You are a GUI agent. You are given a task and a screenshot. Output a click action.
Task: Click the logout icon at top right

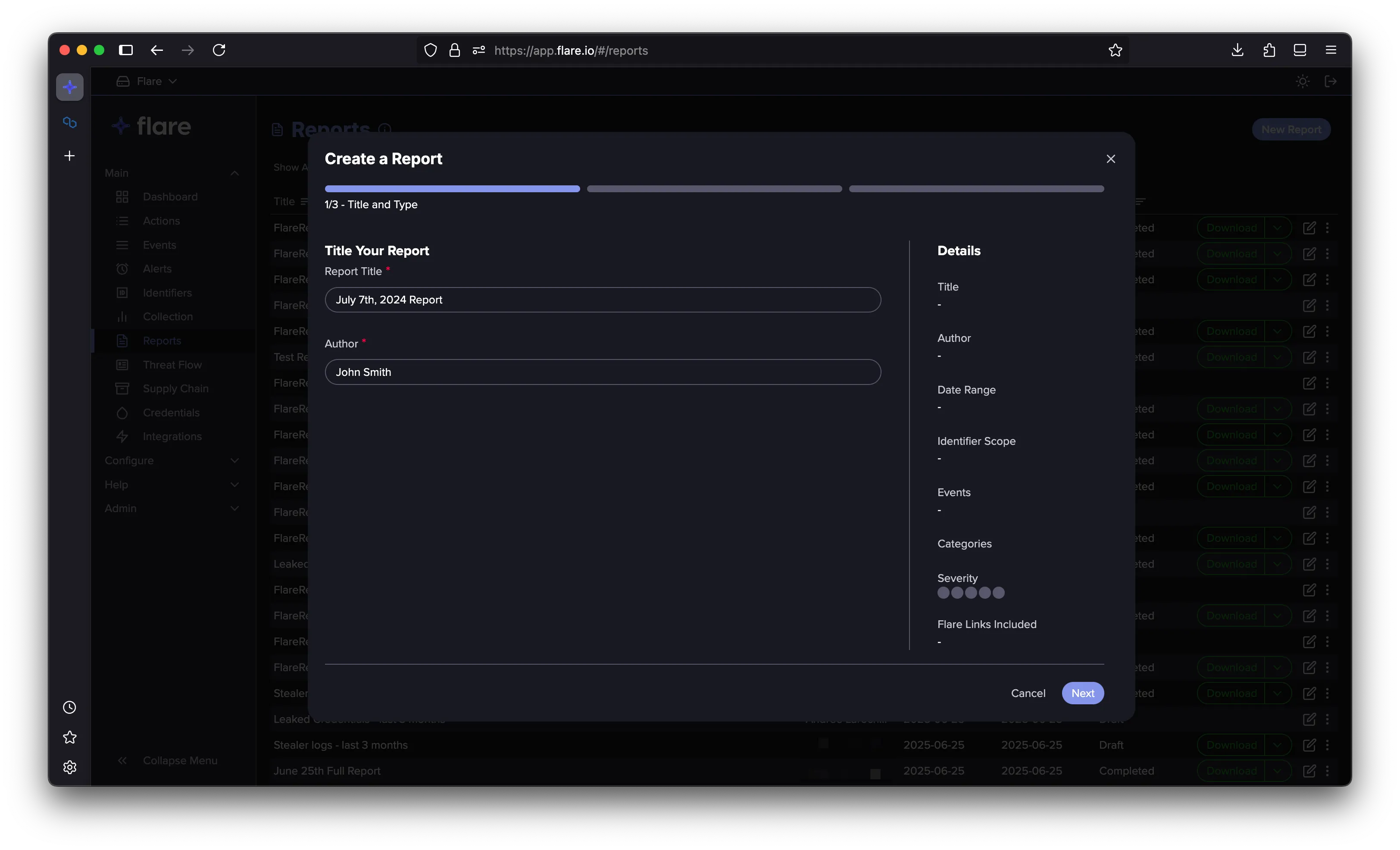pos(1330,81)
